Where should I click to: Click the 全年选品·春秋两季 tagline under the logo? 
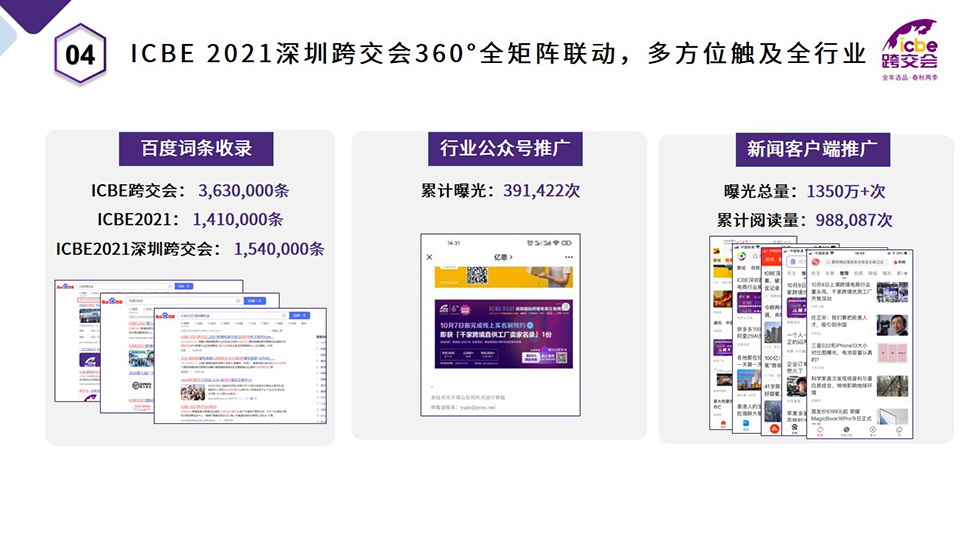910,77
